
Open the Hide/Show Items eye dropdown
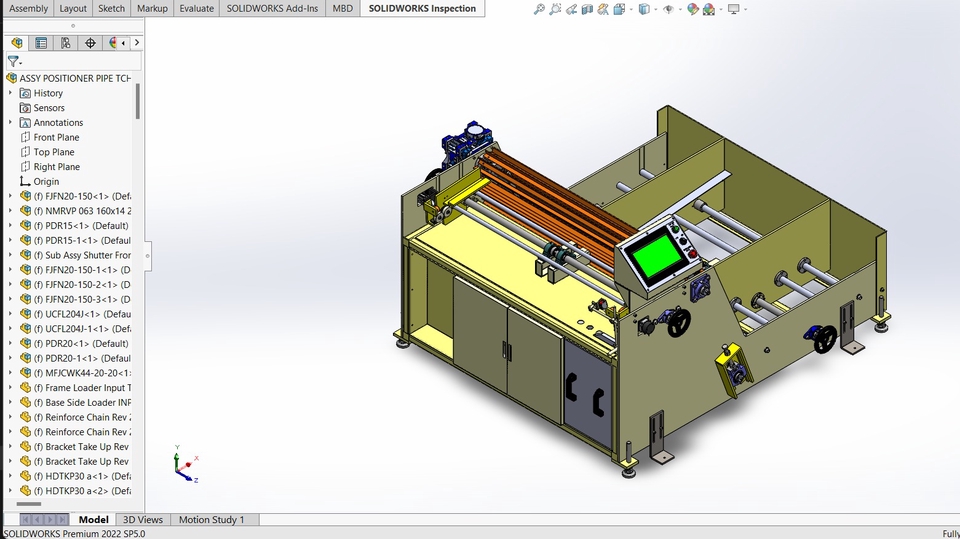[668, 9]
